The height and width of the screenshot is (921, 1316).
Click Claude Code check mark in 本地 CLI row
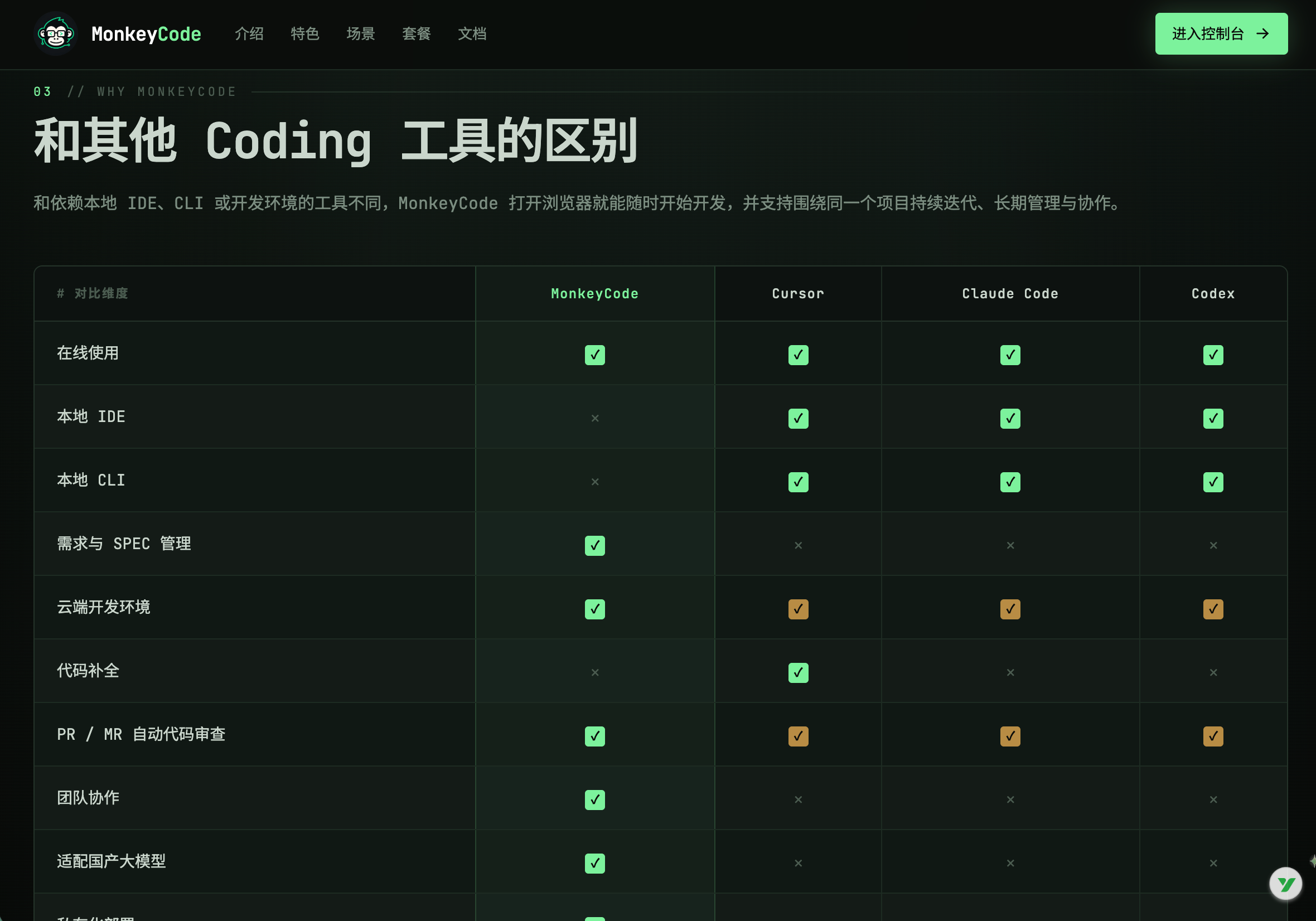click(1010, 482)
